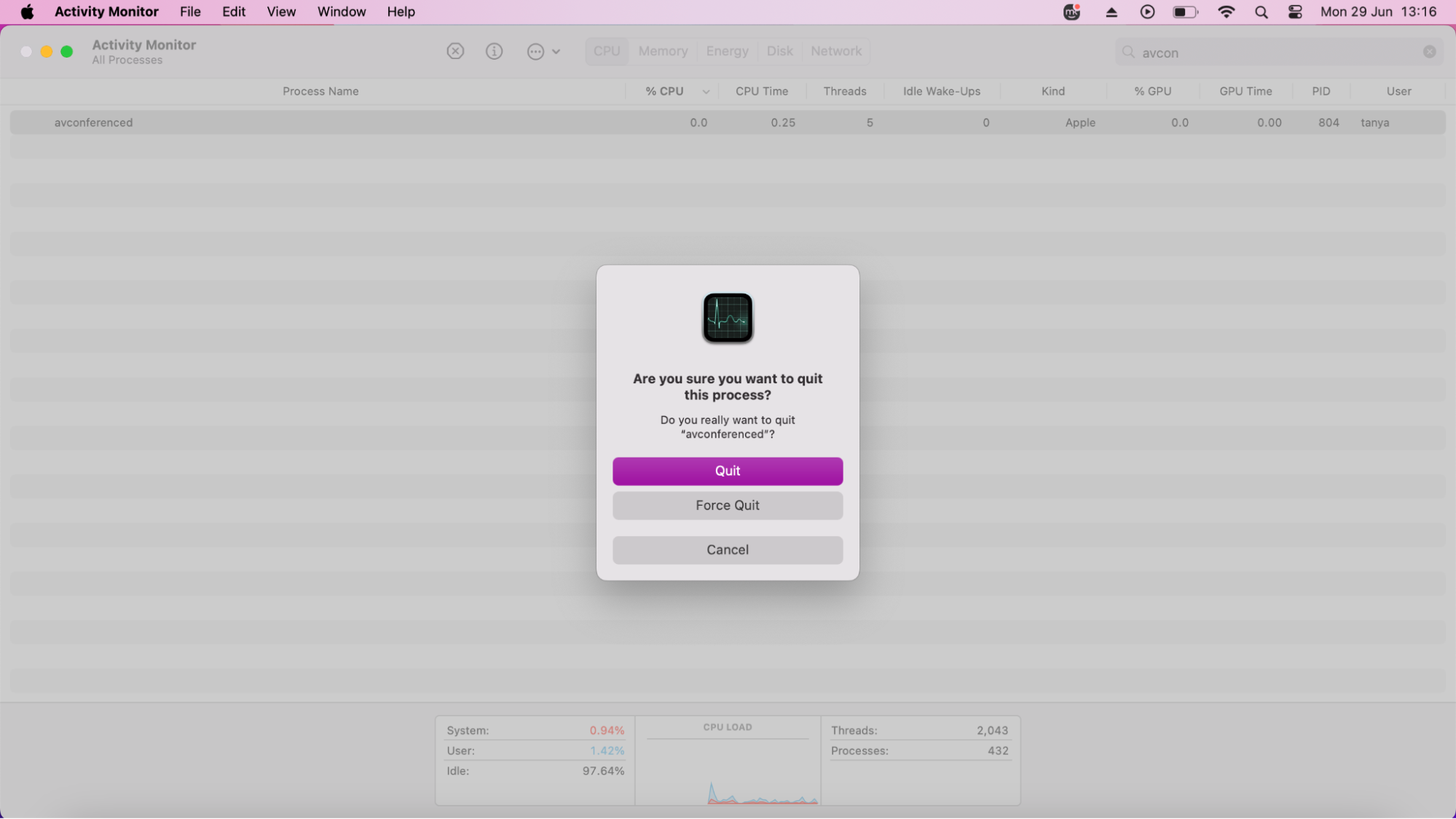Click the PID value 804
The image size is (1456, 819).
pos(1329,122)
